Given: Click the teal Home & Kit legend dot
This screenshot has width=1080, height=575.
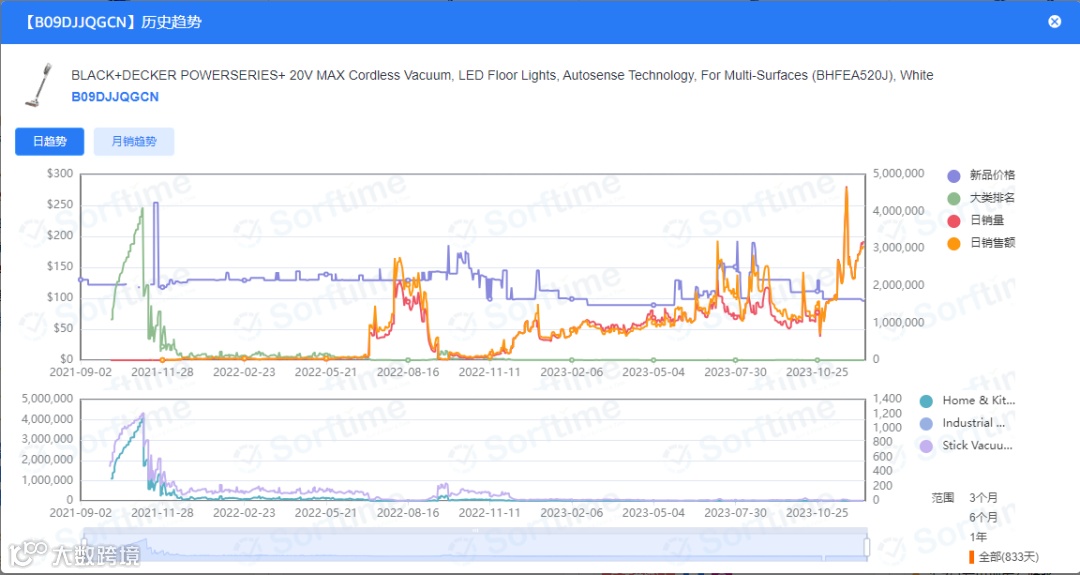Looking at the screenshot, I should coord(927,401).
